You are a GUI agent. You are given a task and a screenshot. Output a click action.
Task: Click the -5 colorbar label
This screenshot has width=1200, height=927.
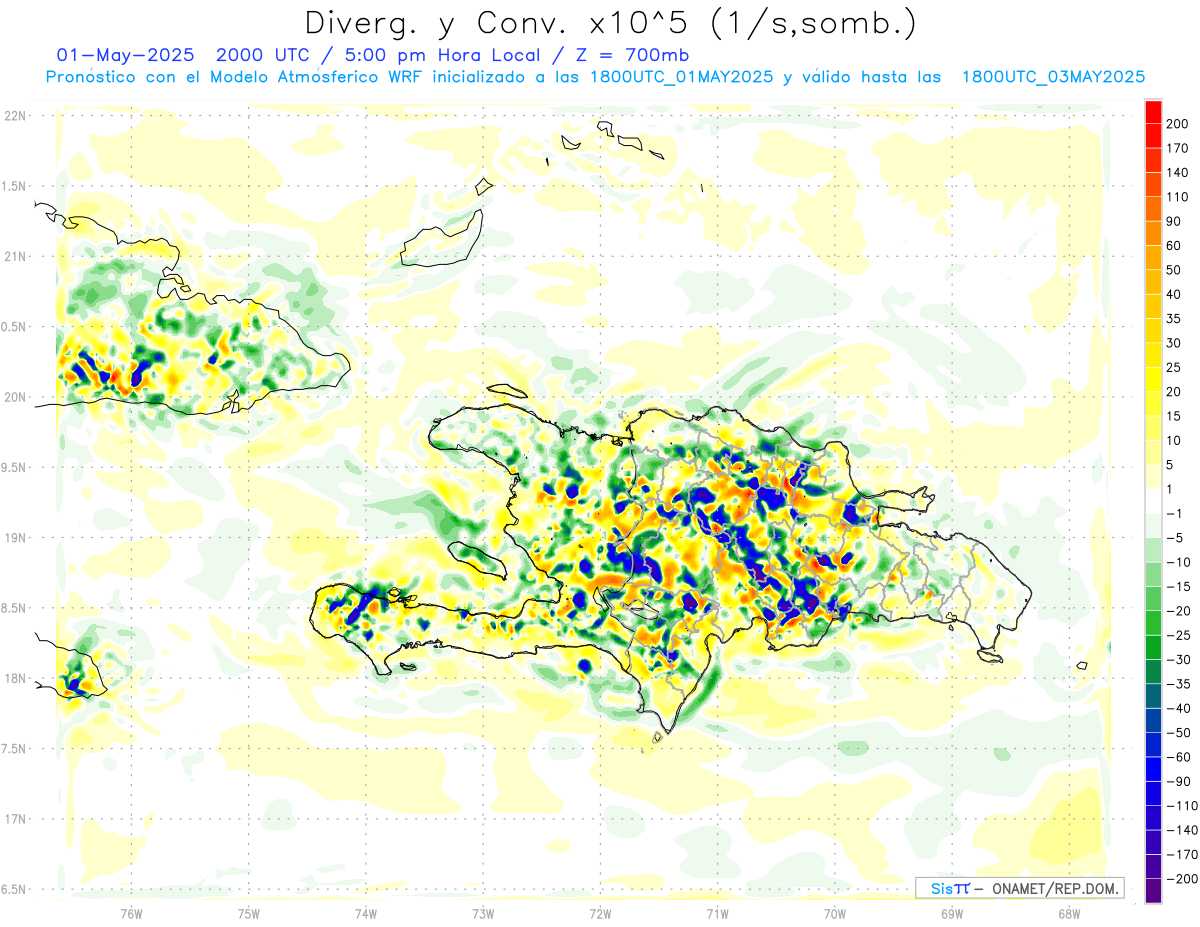1177,538
